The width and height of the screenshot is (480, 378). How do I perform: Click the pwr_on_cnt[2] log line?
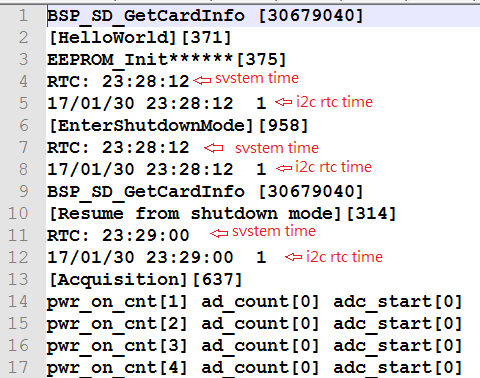(x=254, y=324)
